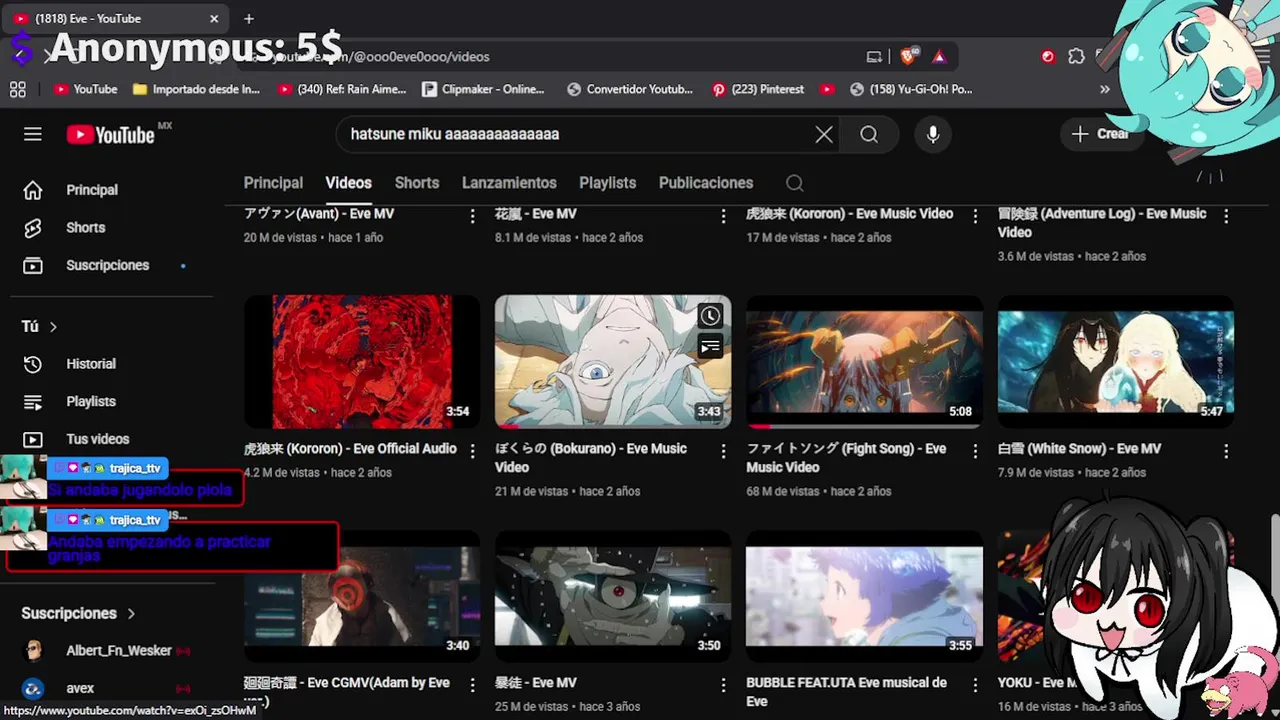Click the Brave Shields lion icon
Viewport: 1280px width, 720px height.
coord(908,57)
